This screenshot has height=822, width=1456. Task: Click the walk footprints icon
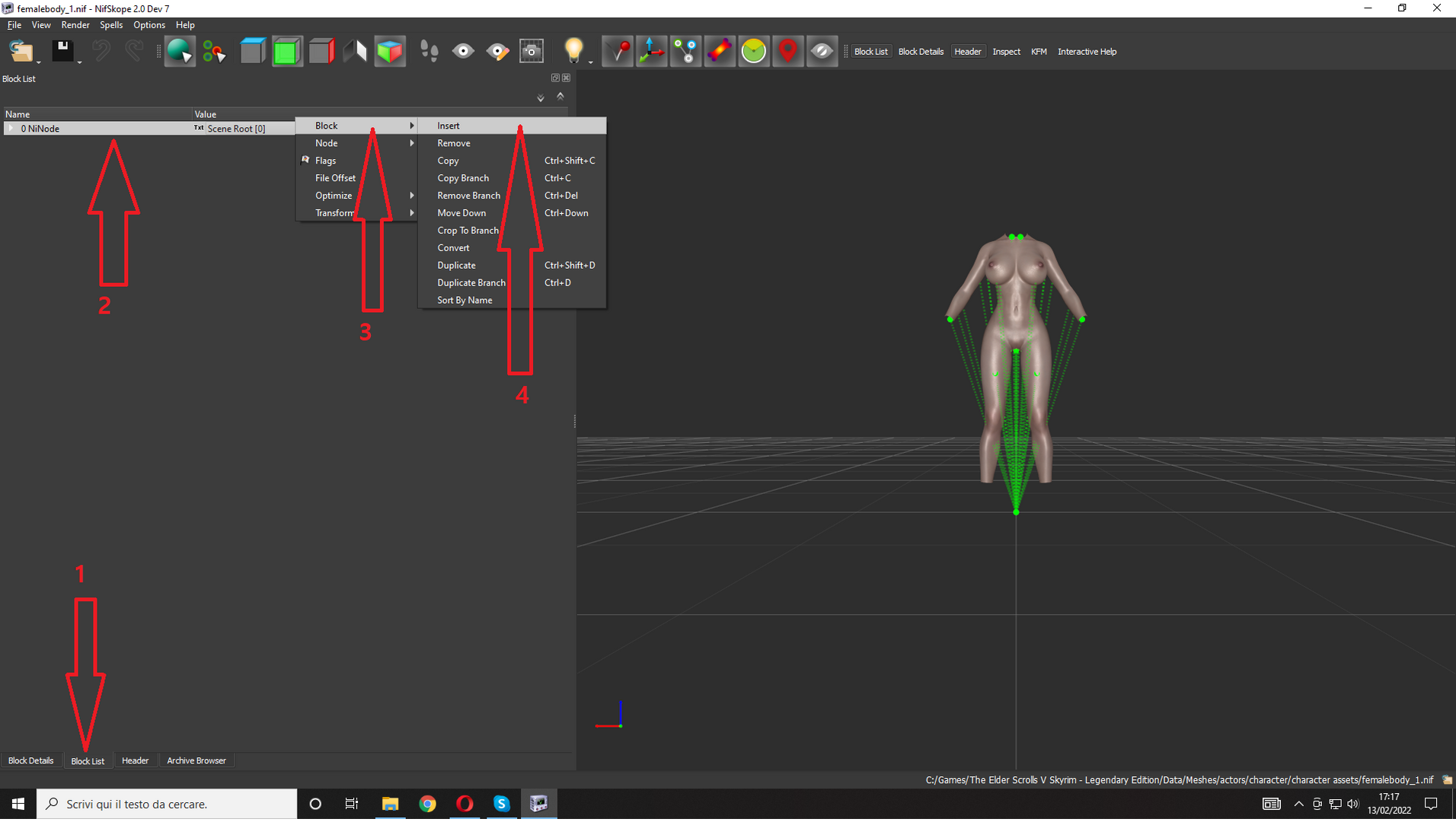tap(429, 51)
